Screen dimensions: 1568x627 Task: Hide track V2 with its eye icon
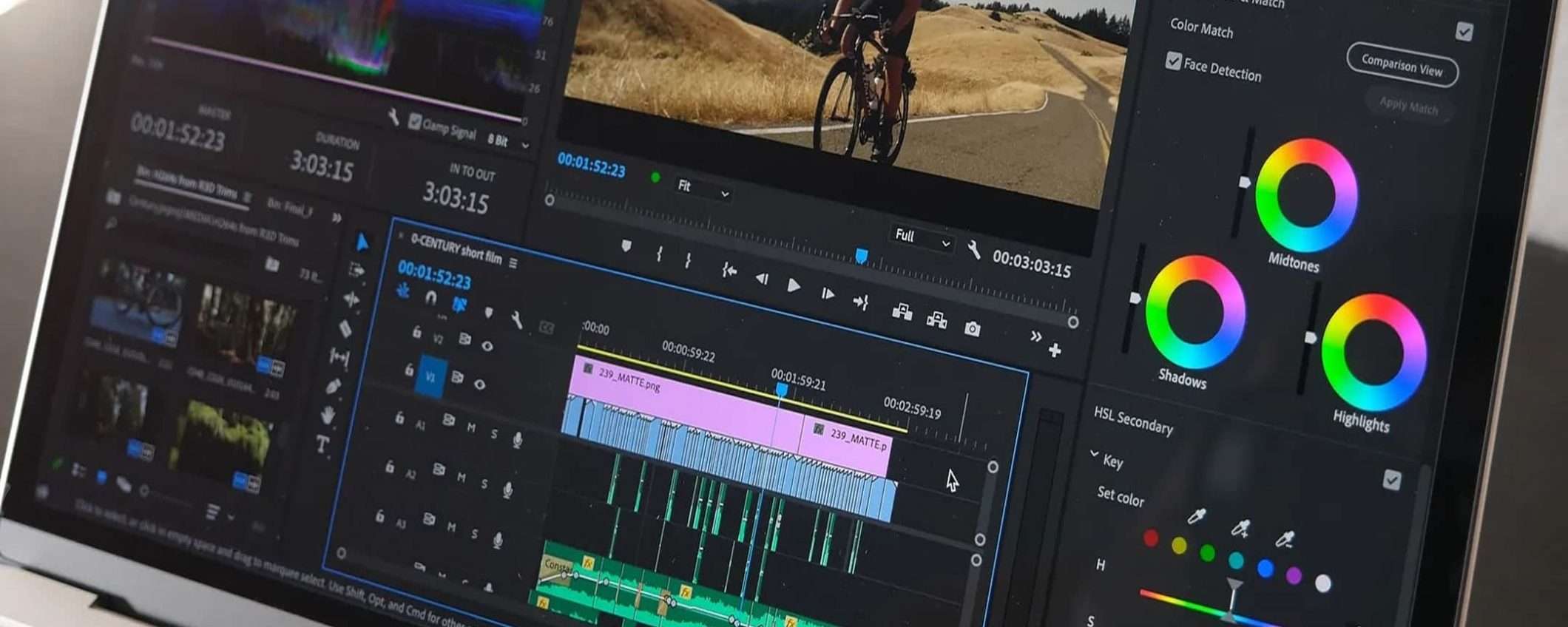pyautogui.click(x=487, y=345)
